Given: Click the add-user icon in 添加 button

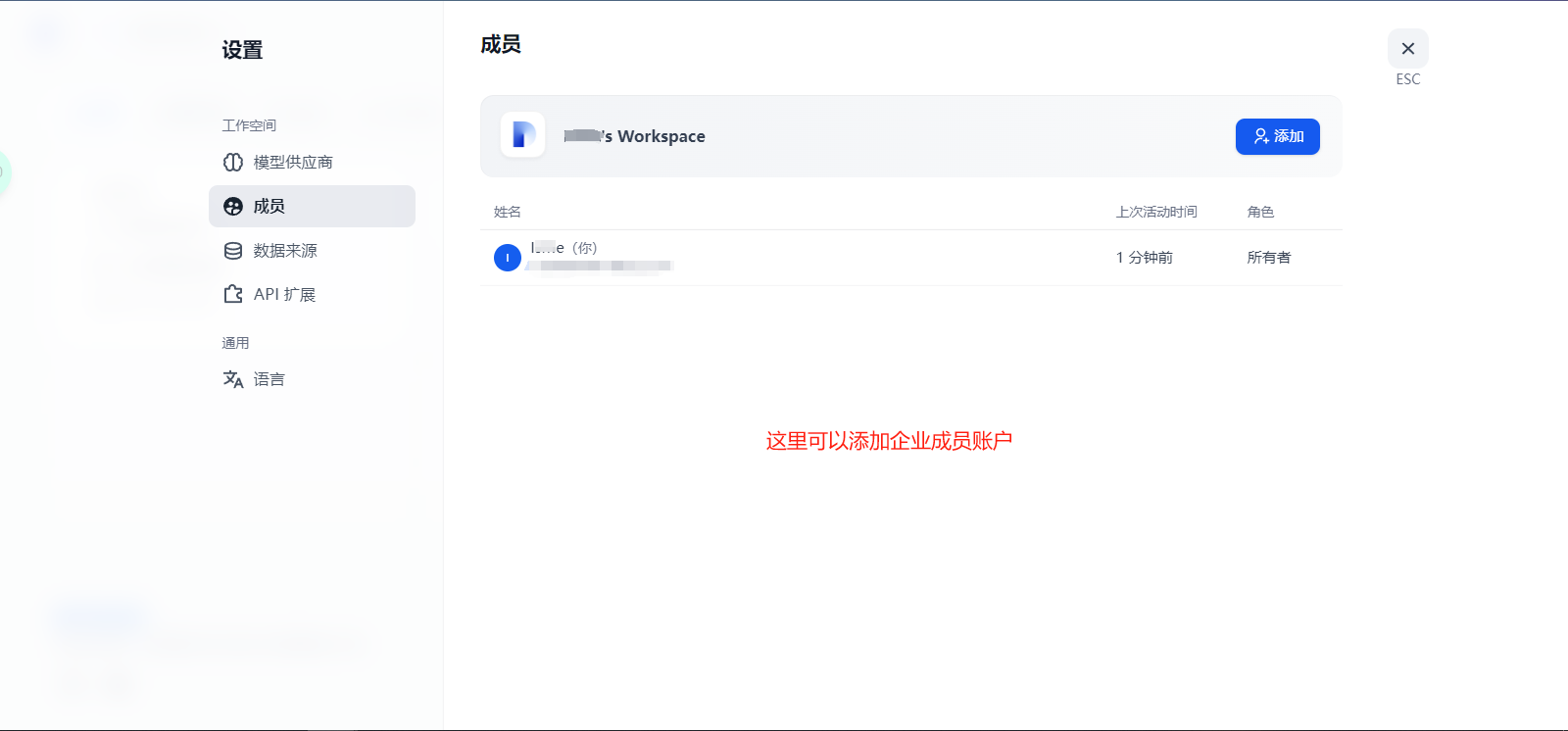Looking at the screenshot, I should [1261, 136].
